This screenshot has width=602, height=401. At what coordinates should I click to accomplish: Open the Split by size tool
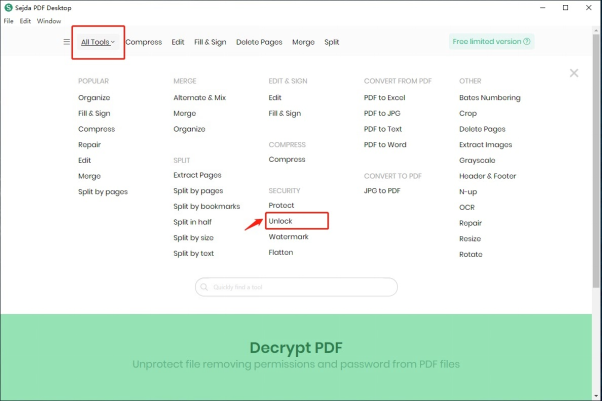click(193, 238)
